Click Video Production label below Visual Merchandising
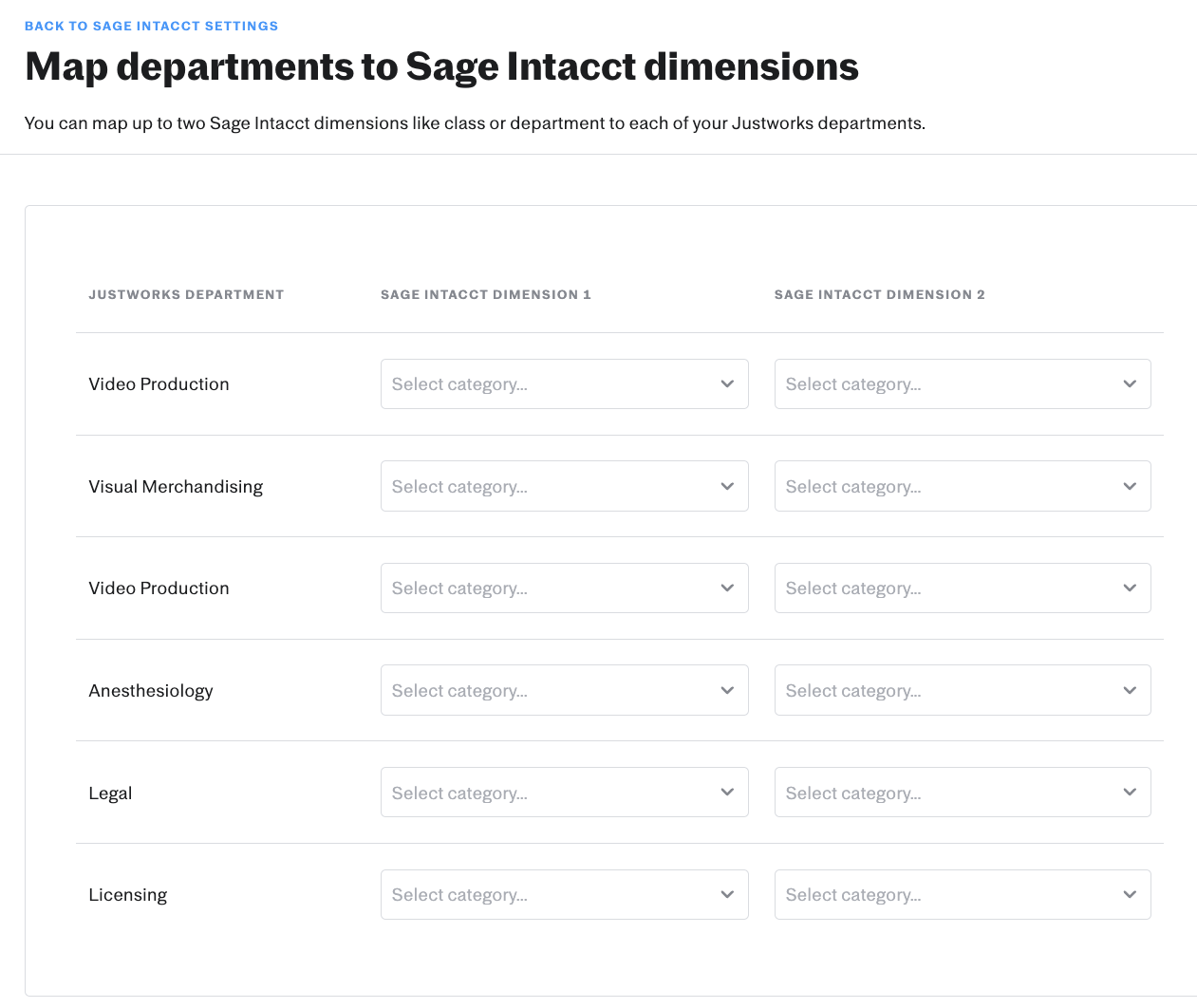Viewport: 1197px width, 1008px height. 159,588
